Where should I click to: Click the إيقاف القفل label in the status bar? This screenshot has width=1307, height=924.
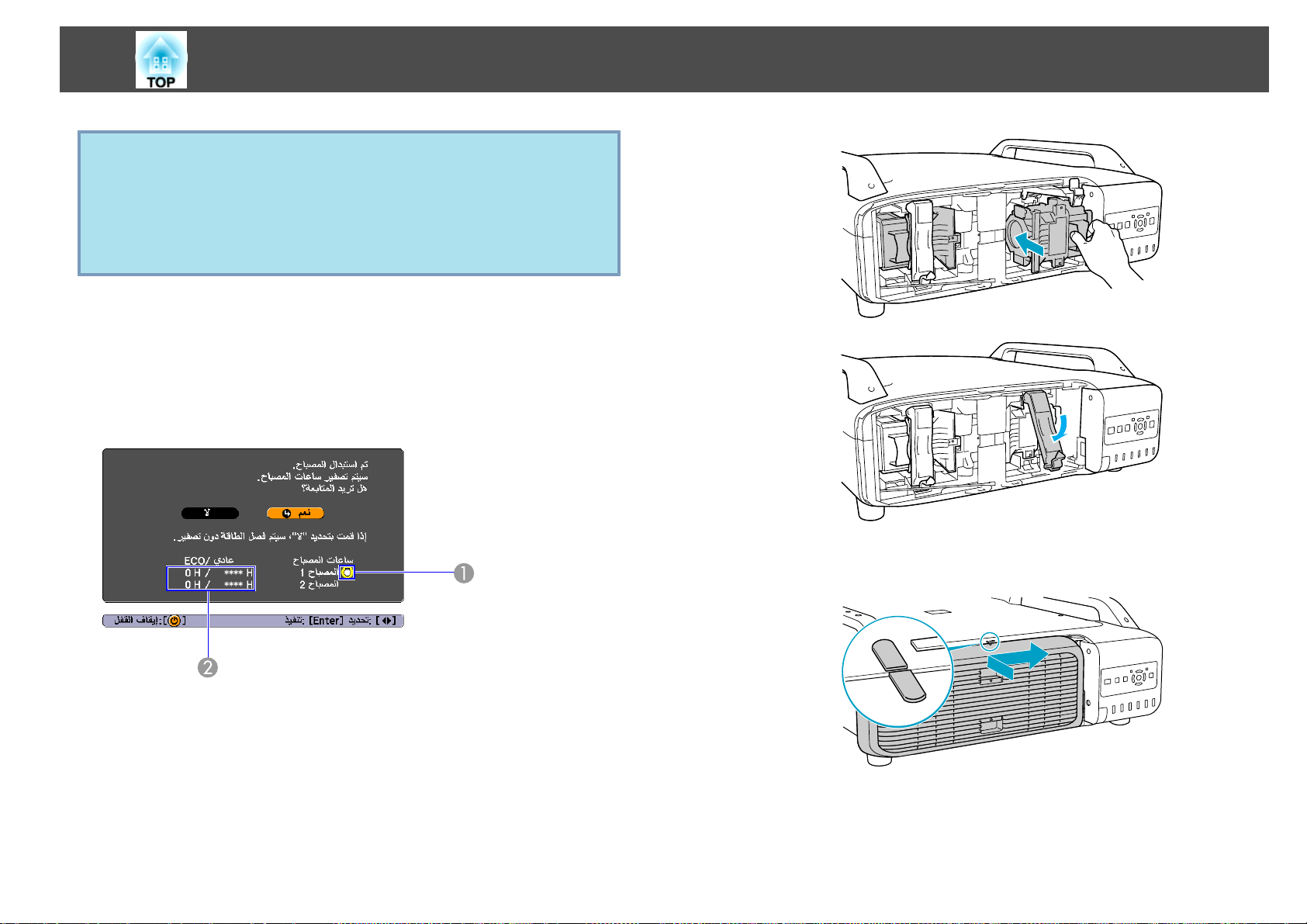[137, 621]
